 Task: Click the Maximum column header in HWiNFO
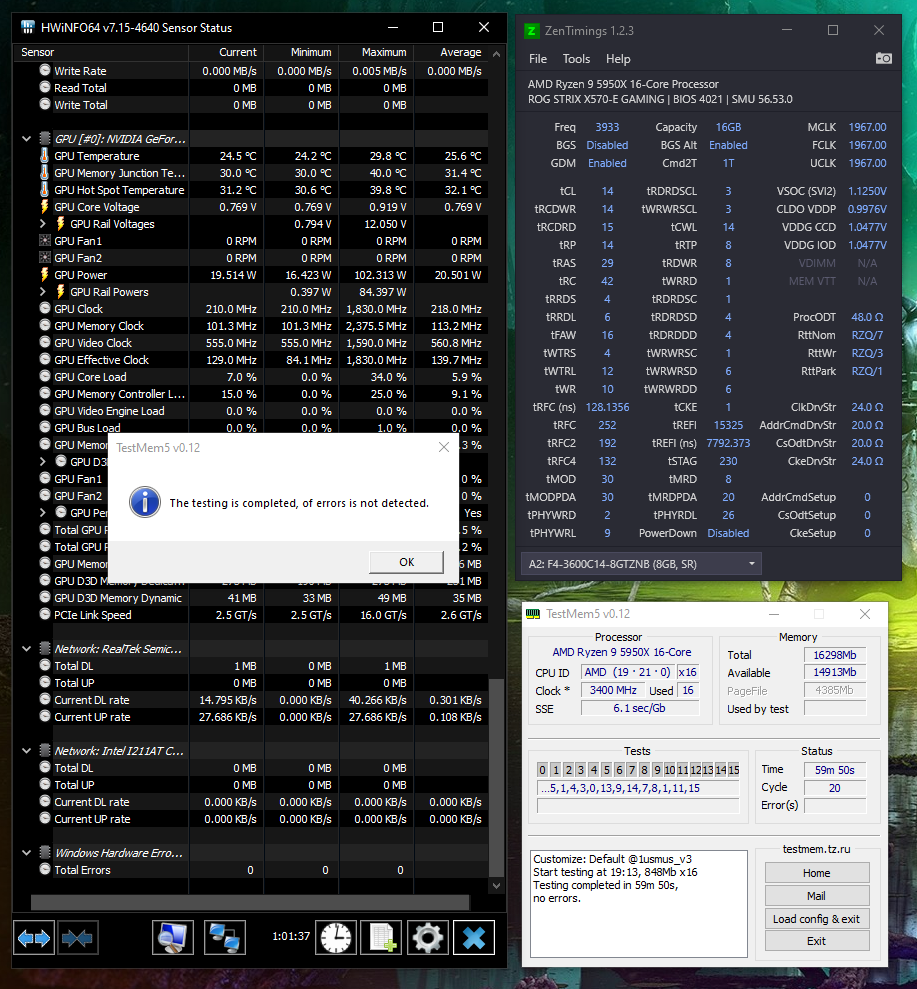377,52
